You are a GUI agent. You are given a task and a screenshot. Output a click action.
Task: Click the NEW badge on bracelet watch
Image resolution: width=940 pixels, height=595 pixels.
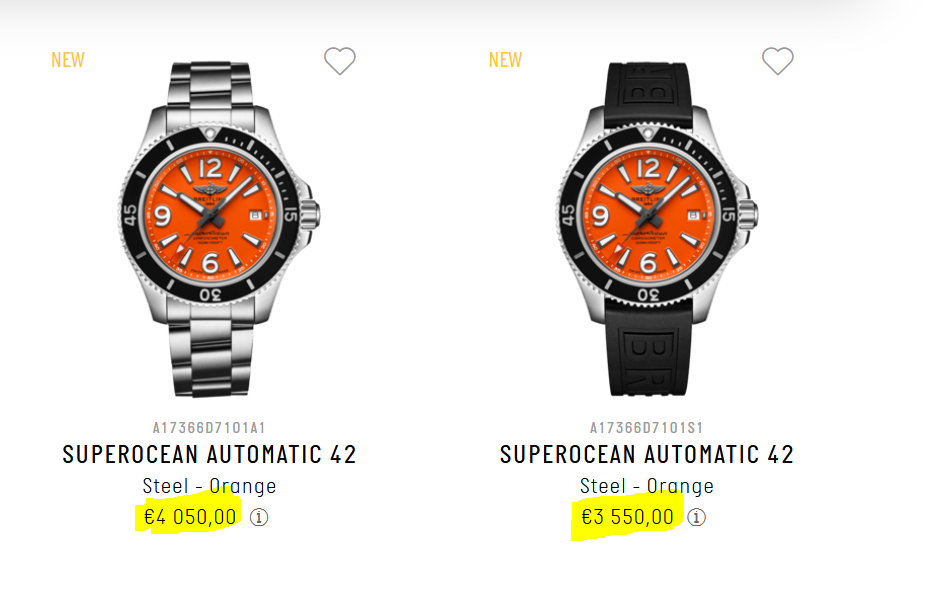click(x=68, y=60)
